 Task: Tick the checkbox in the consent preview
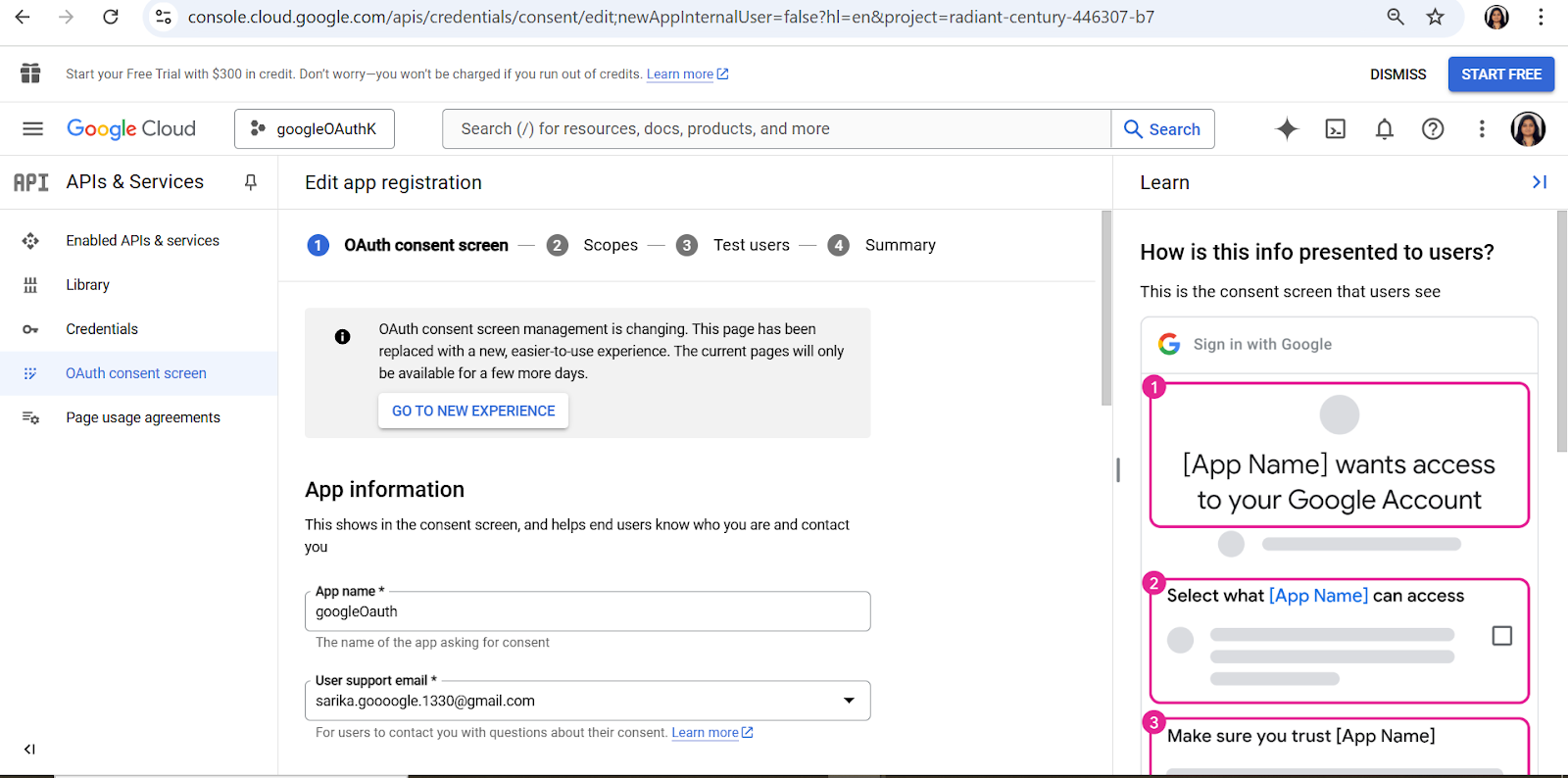pyautogui.click(x=1501, y=636)
